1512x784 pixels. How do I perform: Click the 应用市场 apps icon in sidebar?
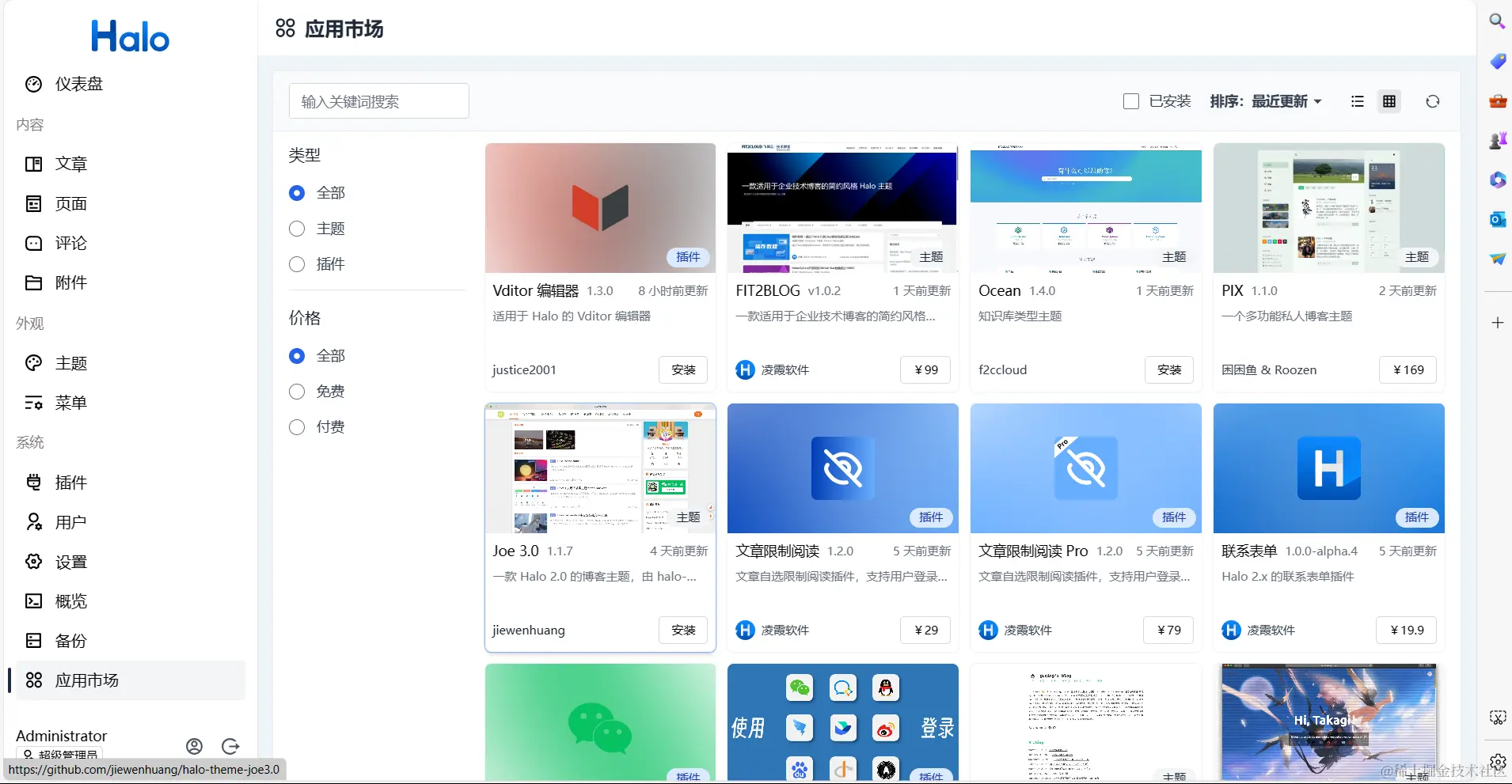point(34,680)
